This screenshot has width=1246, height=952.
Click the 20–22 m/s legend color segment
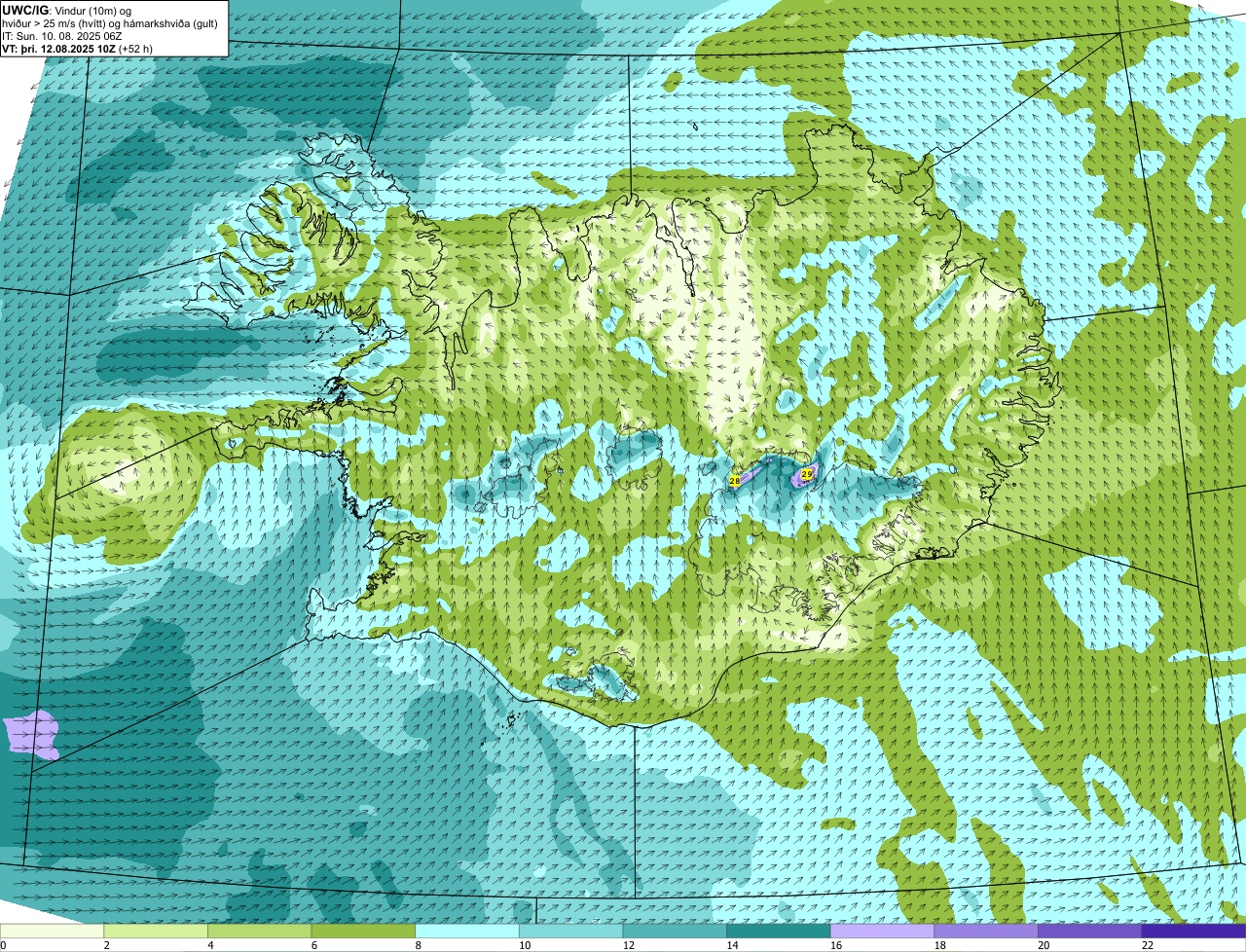(1089, 931)
